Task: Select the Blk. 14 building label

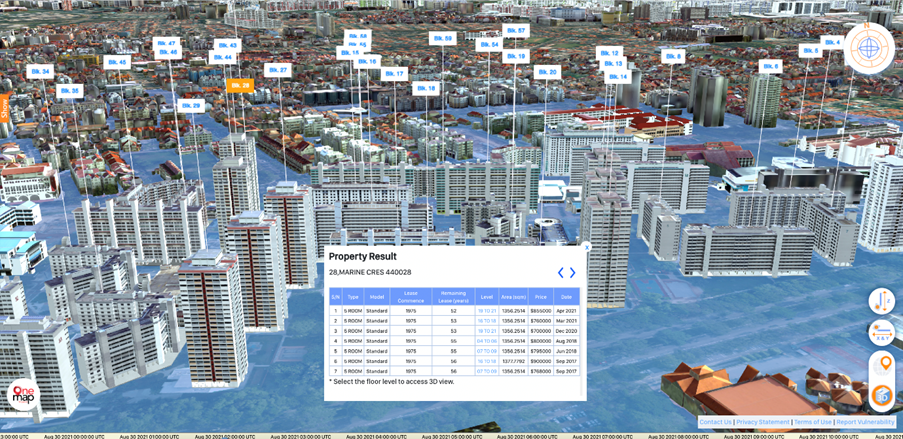Action: 618,77
